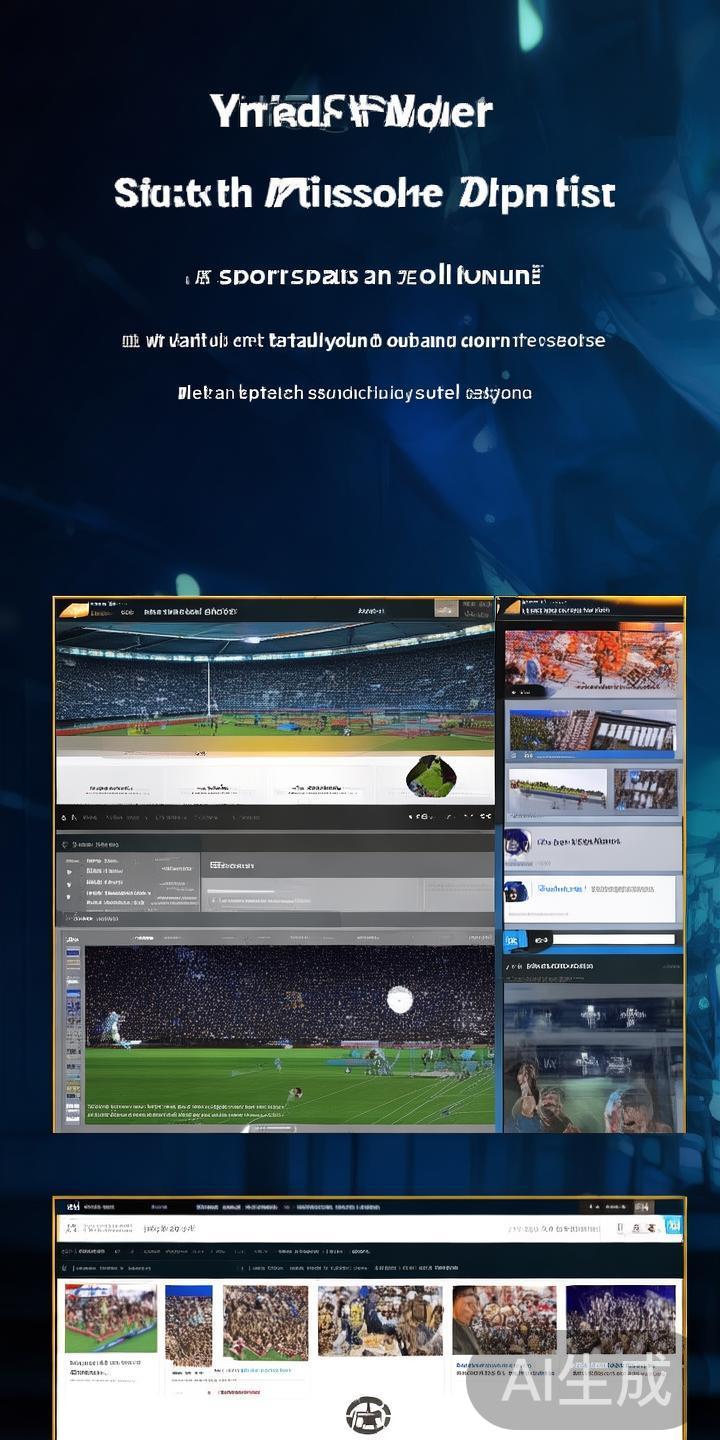Click the green hexagonal field icon below stadium
Viewport: 720px width, 1440px height.
(x=432, y=777)
